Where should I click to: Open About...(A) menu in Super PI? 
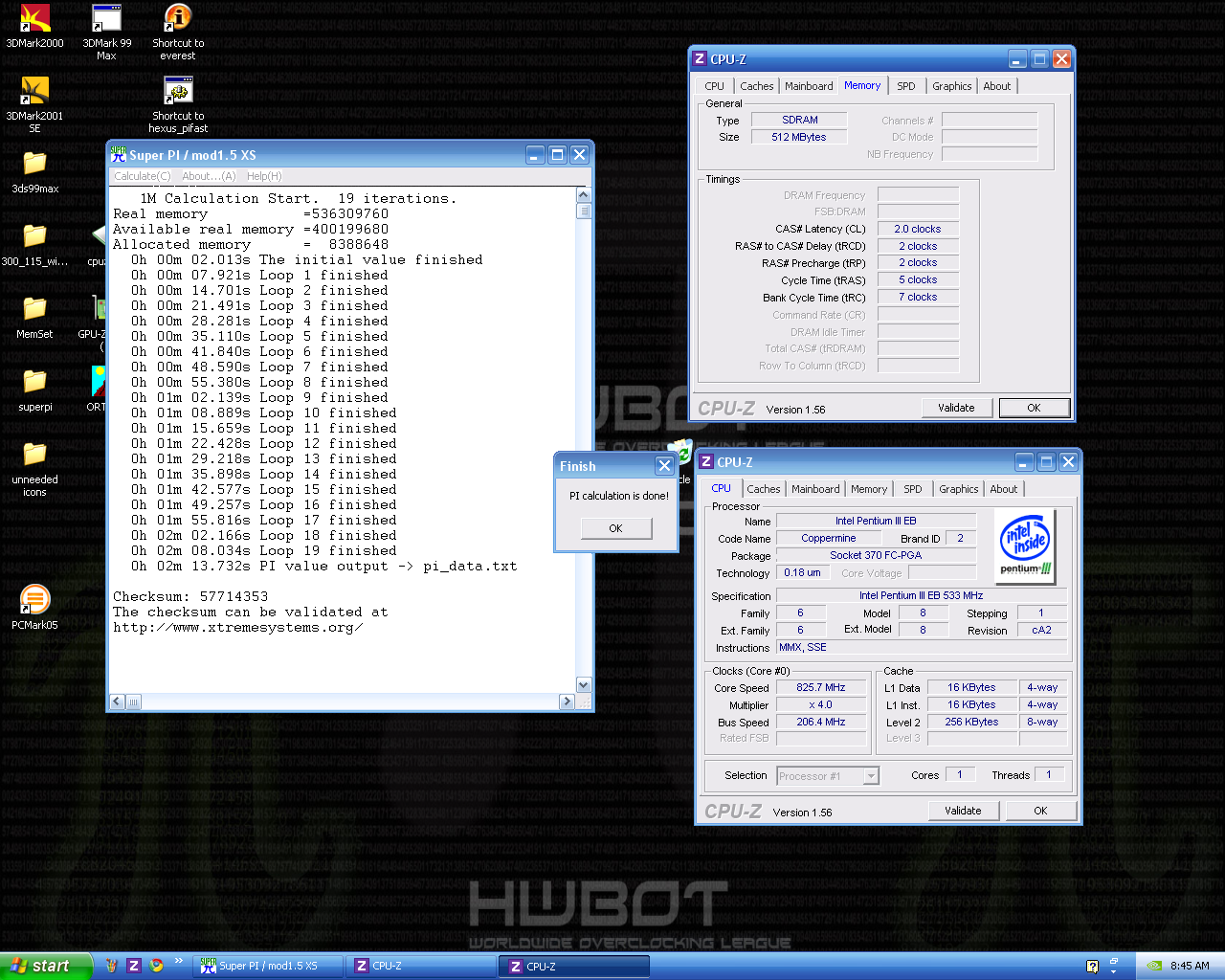coord(209,176)
